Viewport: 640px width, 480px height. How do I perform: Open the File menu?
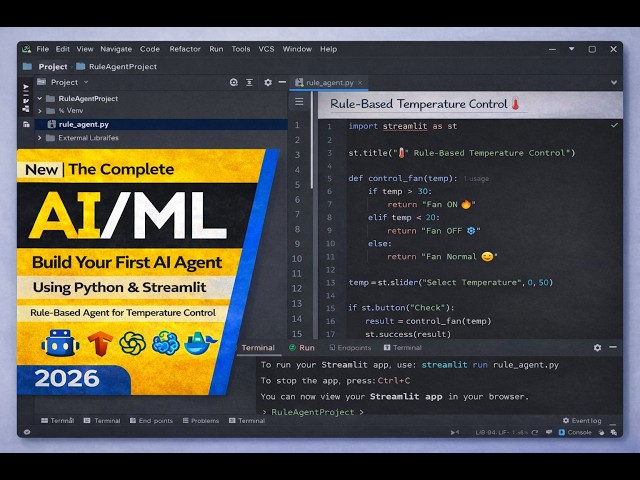point(42,49)
